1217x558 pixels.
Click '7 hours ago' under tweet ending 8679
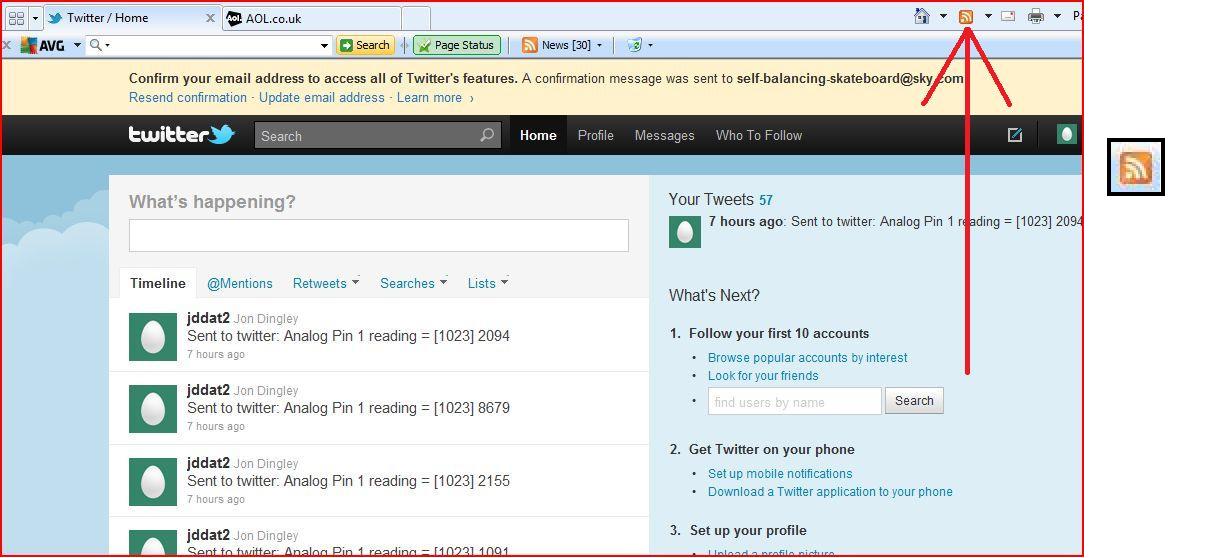coord(216,426)
